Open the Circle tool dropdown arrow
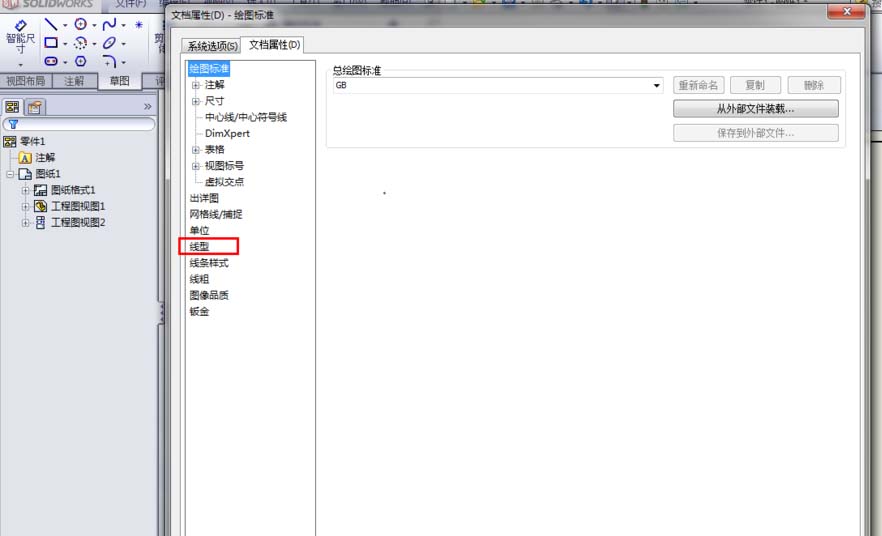 (94, 25)
